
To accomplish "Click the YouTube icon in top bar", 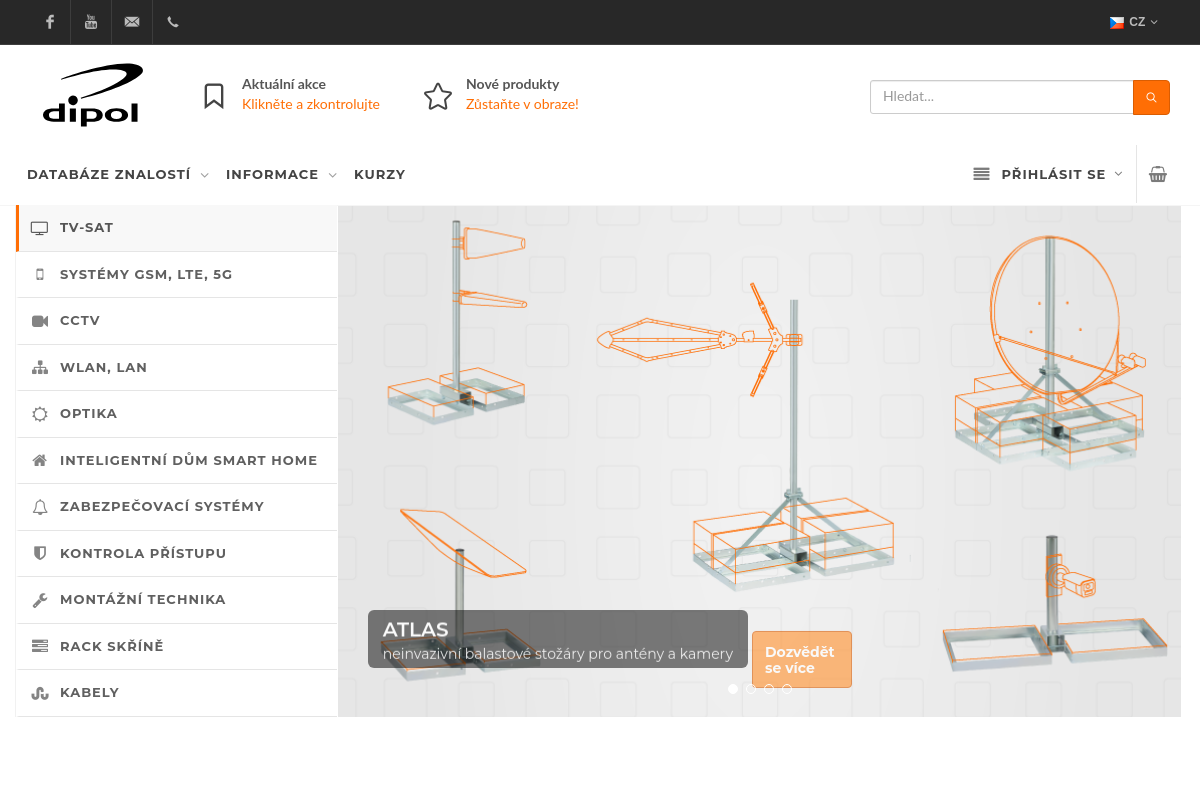I will (x=91, y=22).
